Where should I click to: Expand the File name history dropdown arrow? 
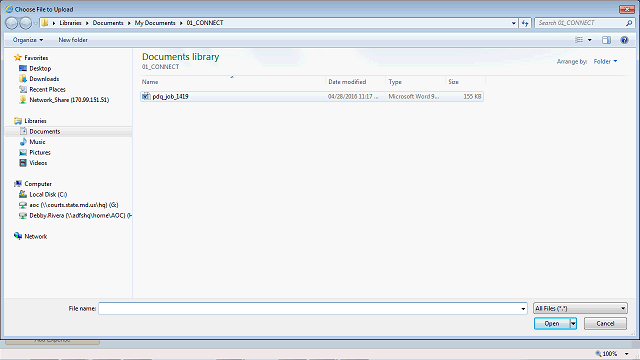(x=523, y=309)
